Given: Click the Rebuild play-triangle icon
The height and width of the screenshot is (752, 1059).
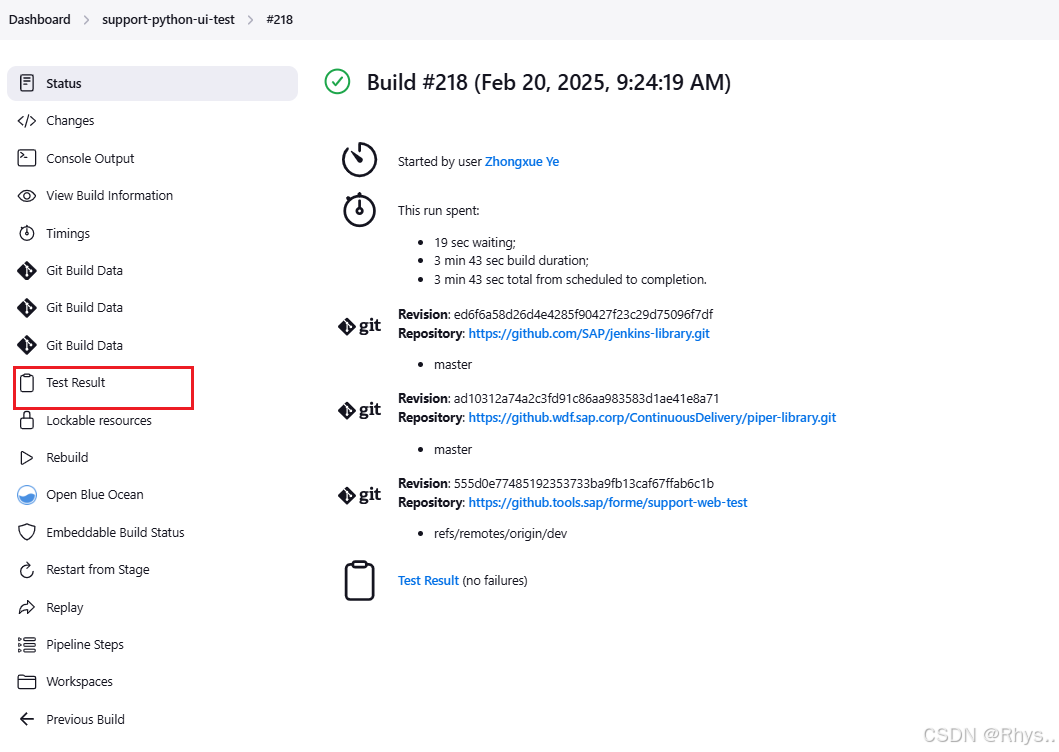Looking at the screenshot, I should (x=27, y=458).
